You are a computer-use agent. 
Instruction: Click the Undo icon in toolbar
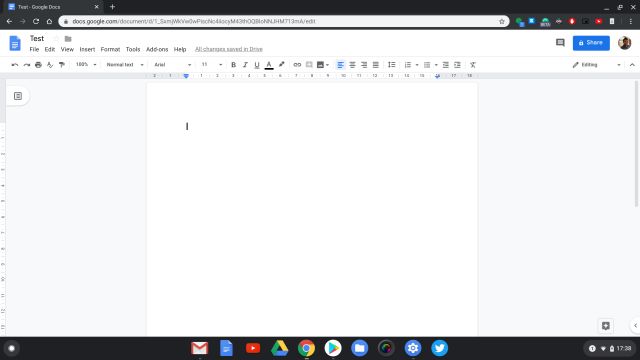click(15, 65)
